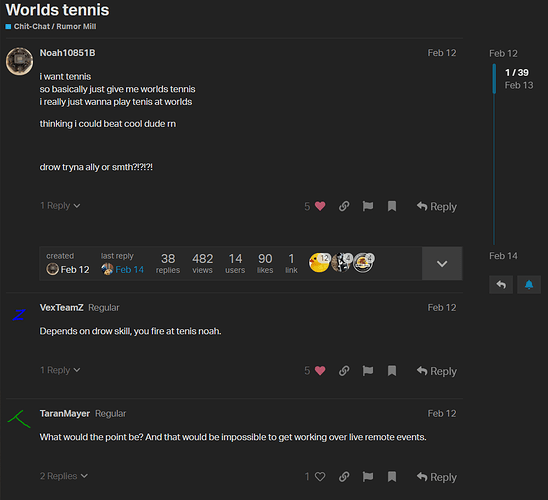Image resolution: width=548 pixels, height=500 pixels.
Task: Click the notification bell in timeline panel
Action: click(529, 285)
